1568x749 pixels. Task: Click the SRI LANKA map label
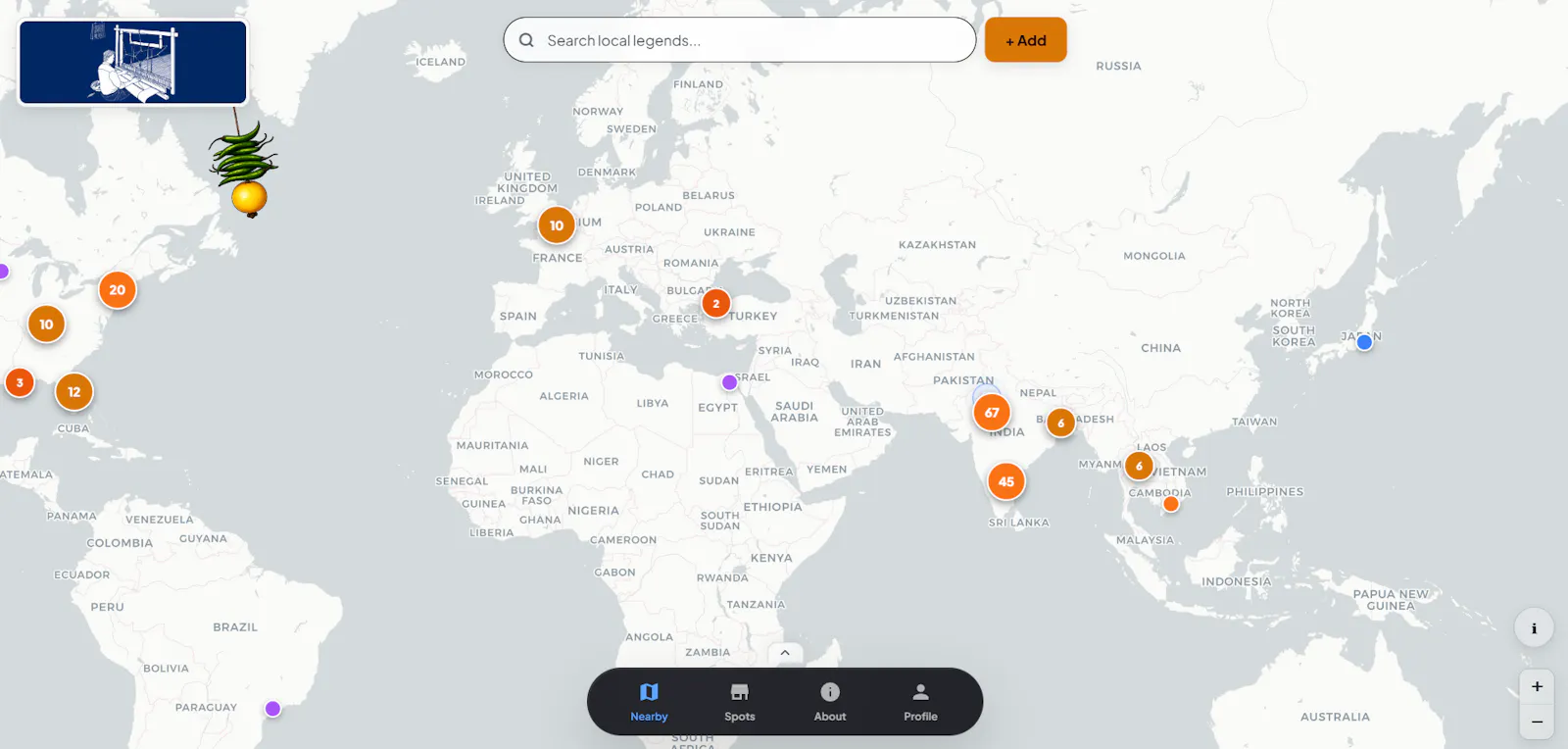[1018, 523]
